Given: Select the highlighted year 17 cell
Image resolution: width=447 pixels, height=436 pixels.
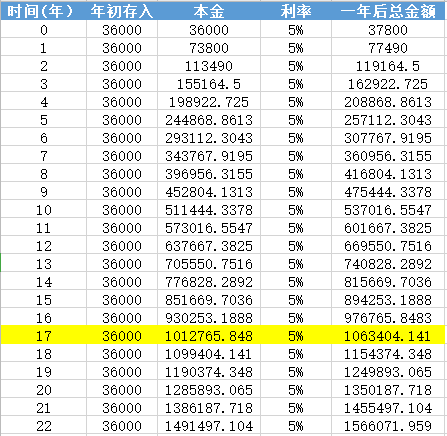Looking at the screenshot, I should [43, 336].
